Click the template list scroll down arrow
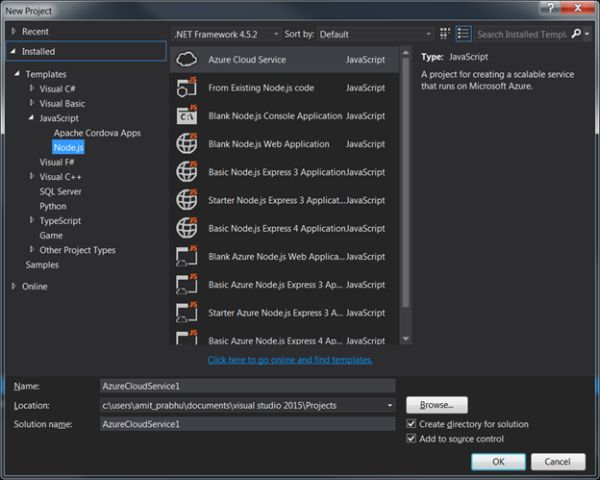The height and width of the screenshot is (480, 600). 406,339
